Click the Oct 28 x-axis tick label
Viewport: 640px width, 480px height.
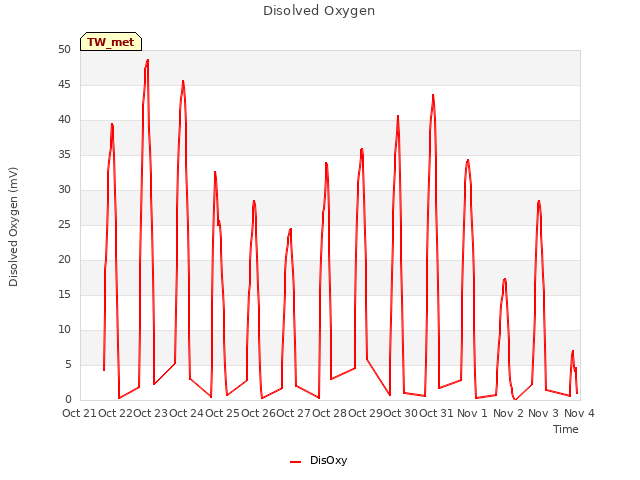pyautogui.click(x=329, y=413)
